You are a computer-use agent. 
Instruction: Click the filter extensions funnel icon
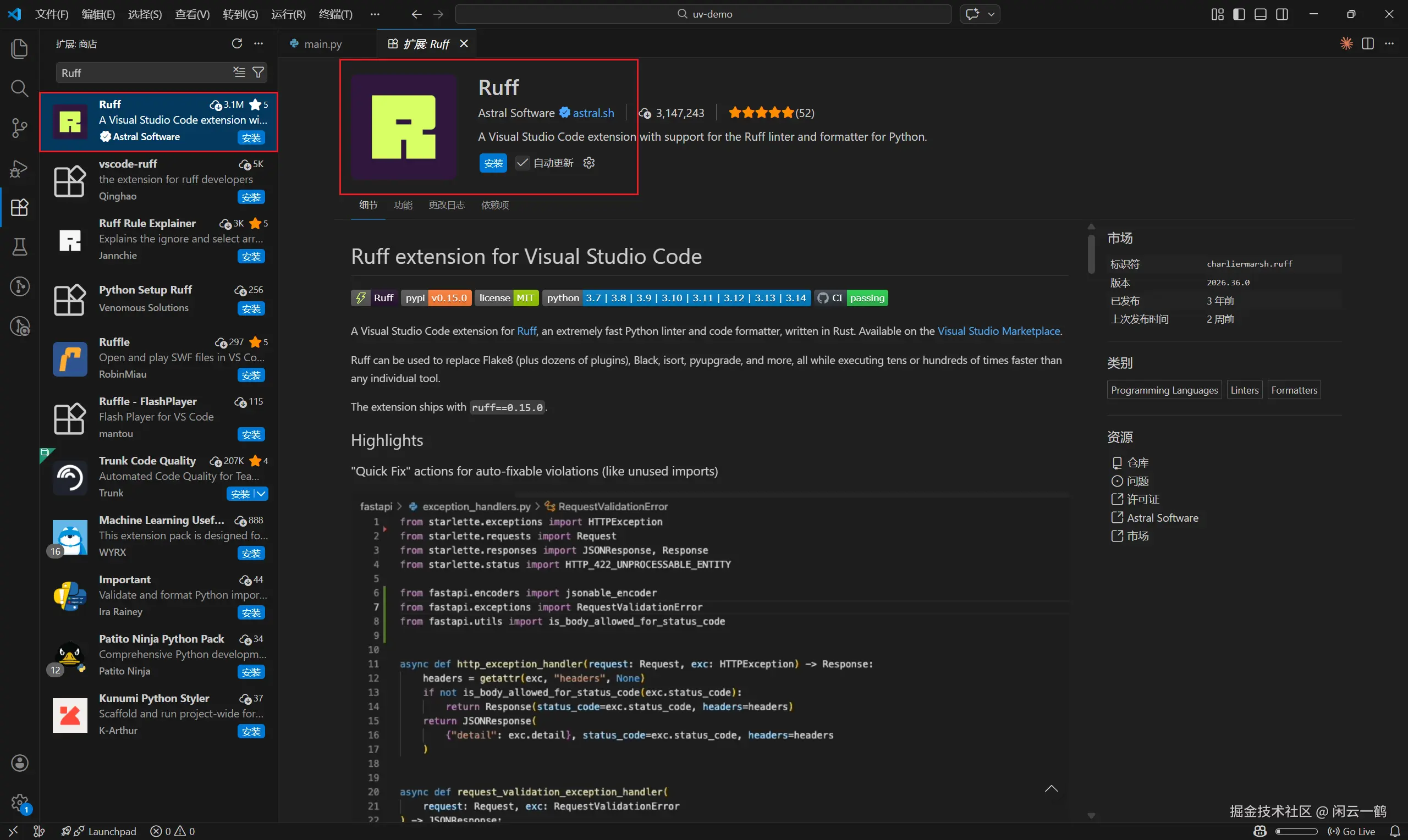(258, 73)
